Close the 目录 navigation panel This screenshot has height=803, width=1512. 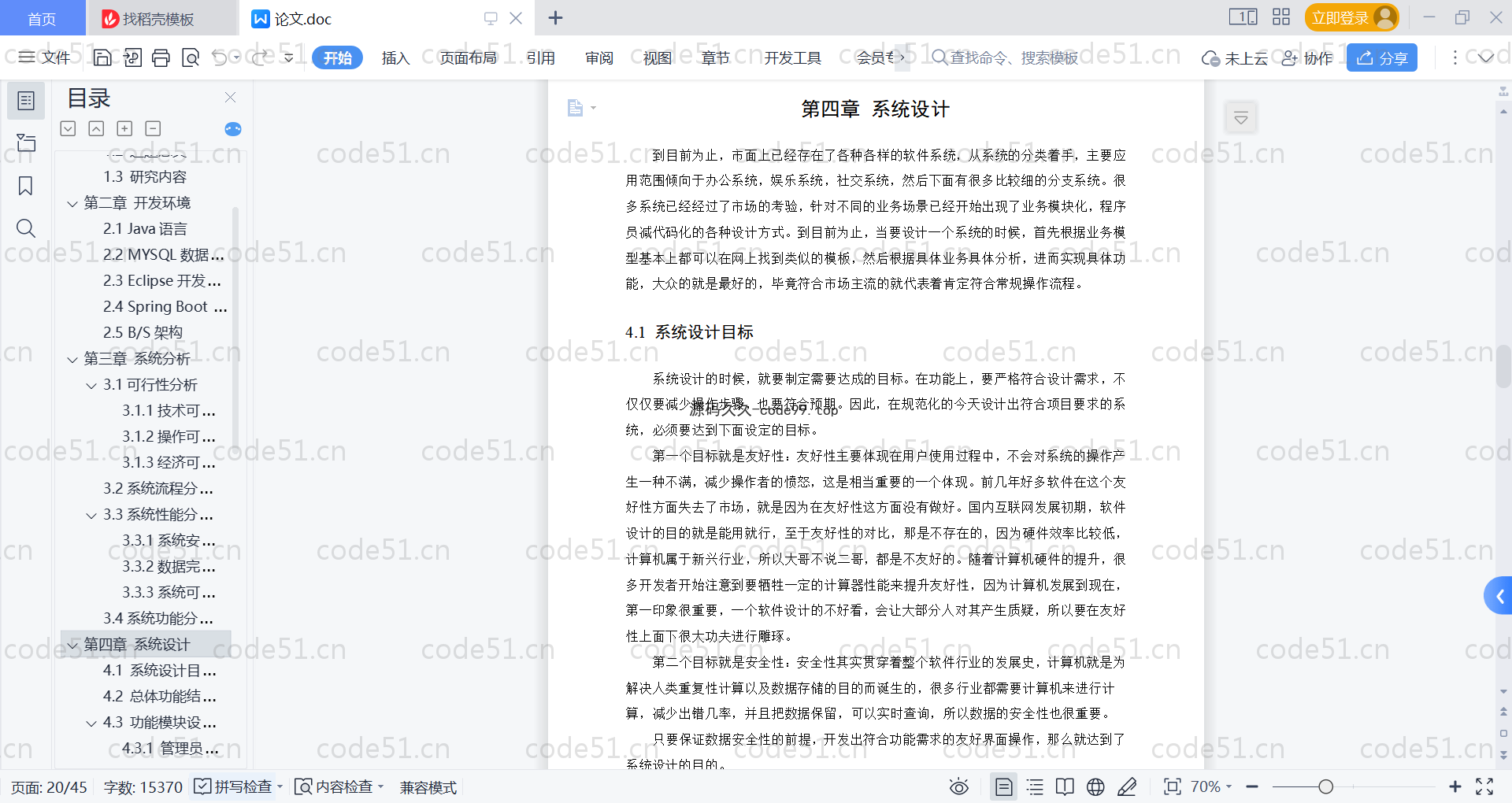[x=230, y=97]
